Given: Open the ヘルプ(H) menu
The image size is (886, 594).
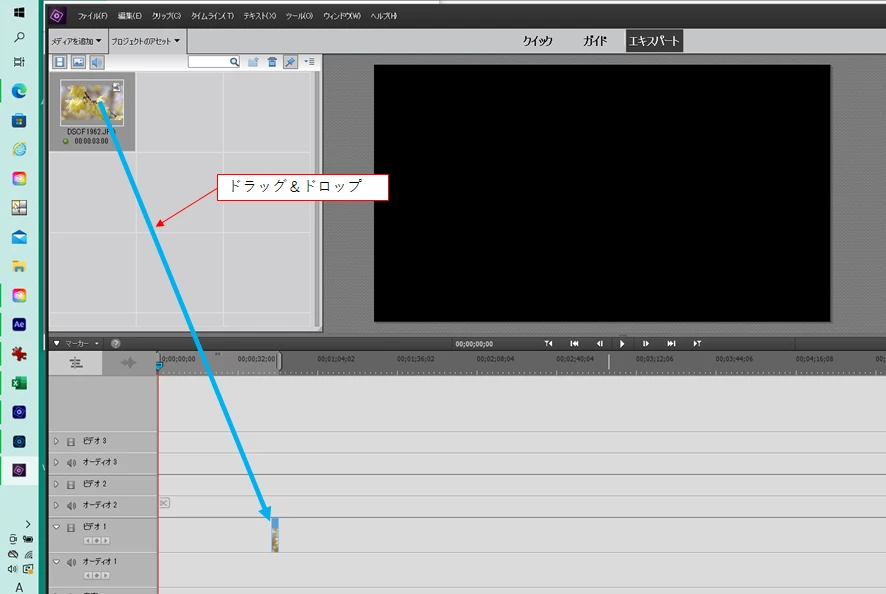Looking at the screenshot, I should tap(384, 16).
